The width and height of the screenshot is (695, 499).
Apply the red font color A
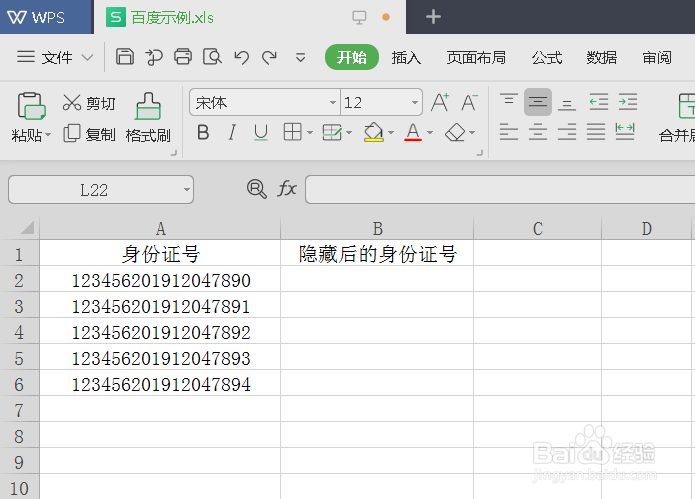pos(413,132)
